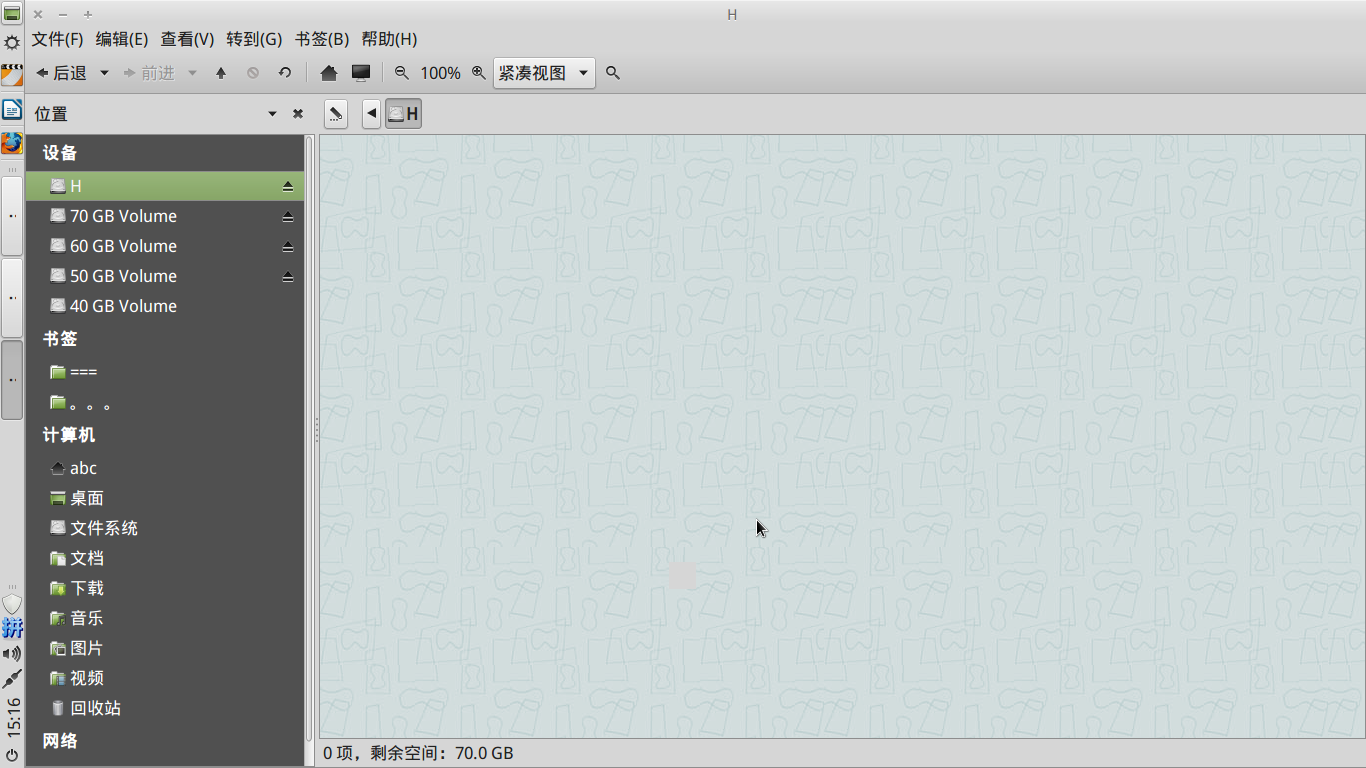
Task: Click the stop loading icon
Action: [x=253, y=73]
